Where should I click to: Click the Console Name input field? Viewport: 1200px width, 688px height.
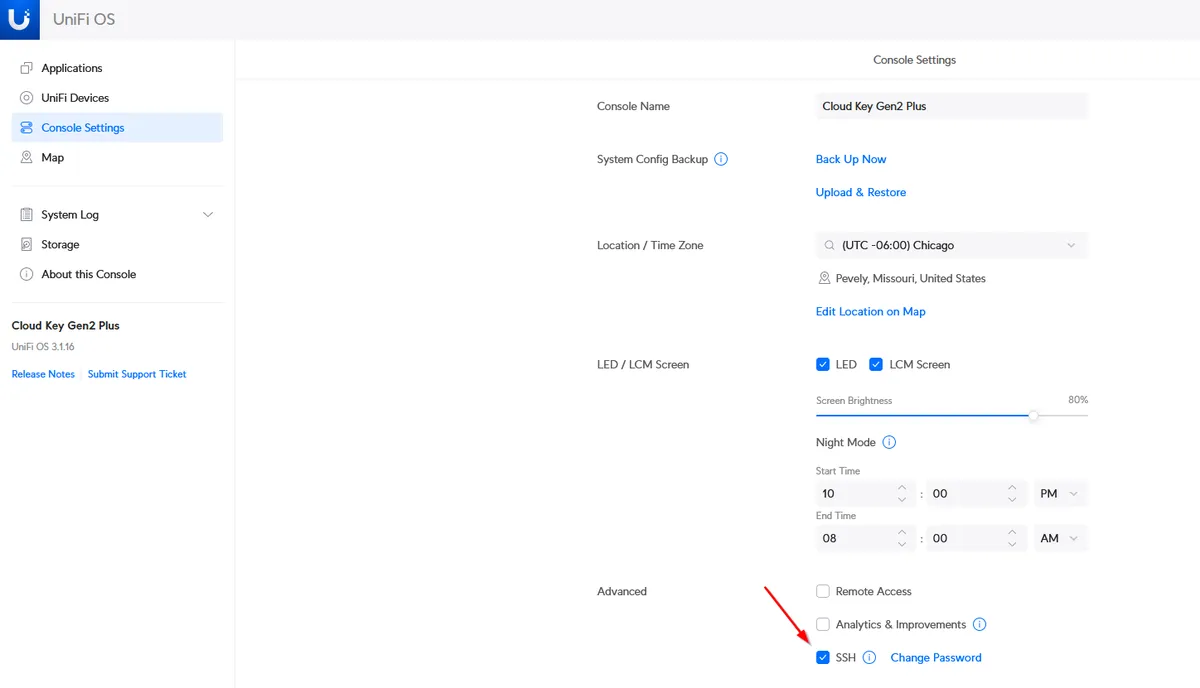point(952,106)
